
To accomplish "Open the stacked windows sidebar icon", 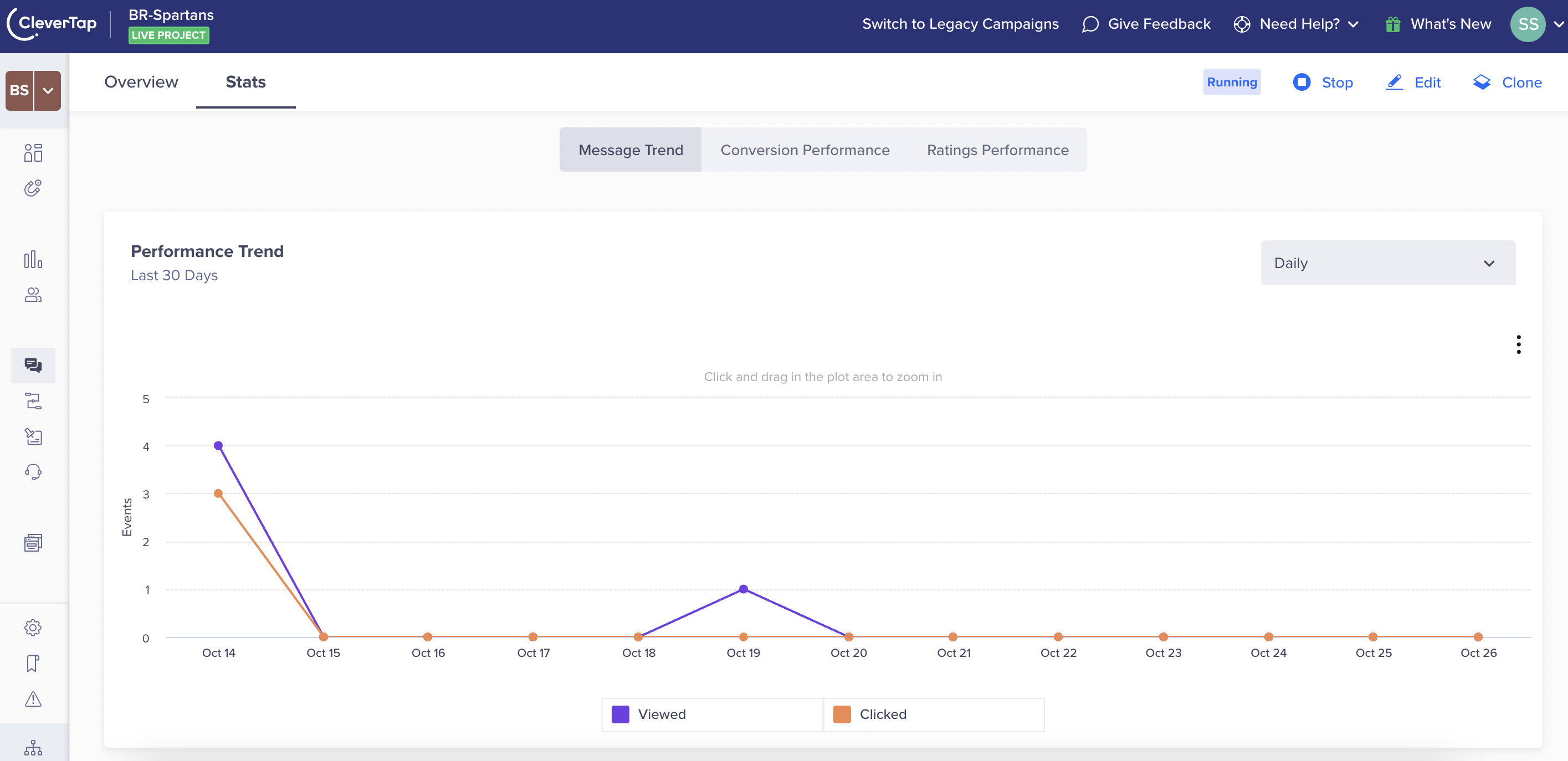I will (x=33, y=543).
